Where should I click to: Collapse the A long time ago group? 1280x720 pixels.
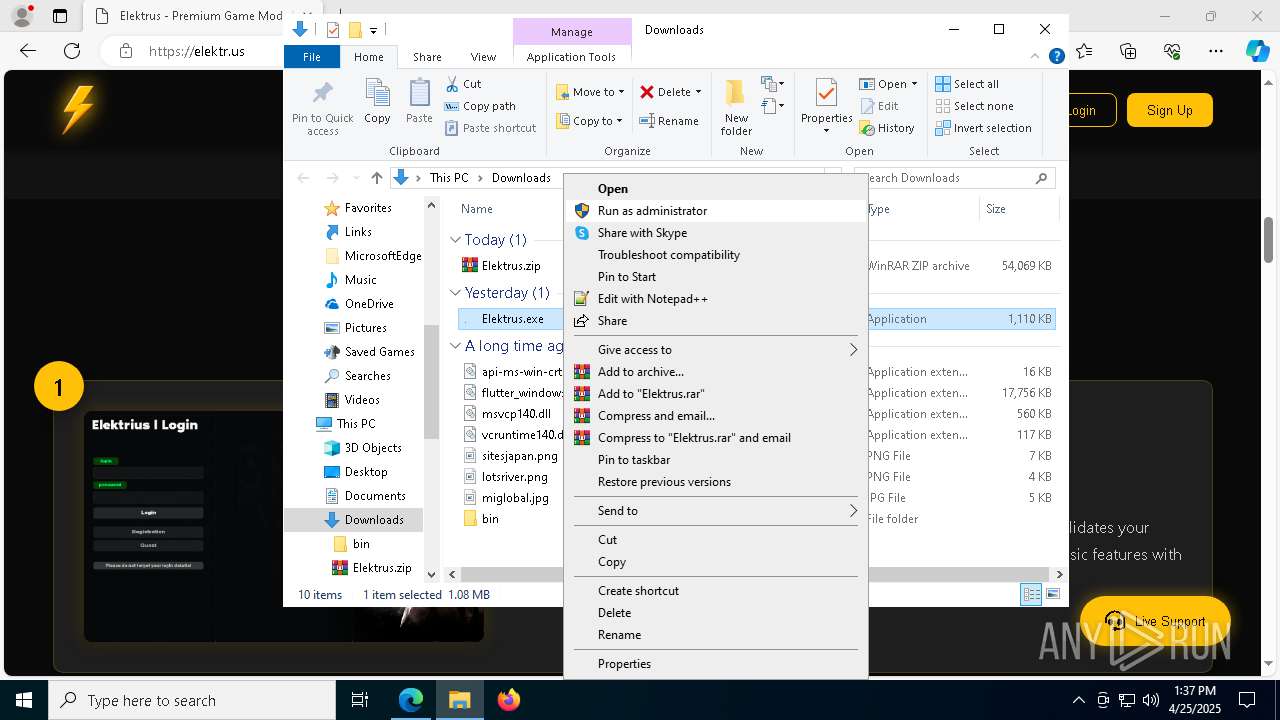455,346
